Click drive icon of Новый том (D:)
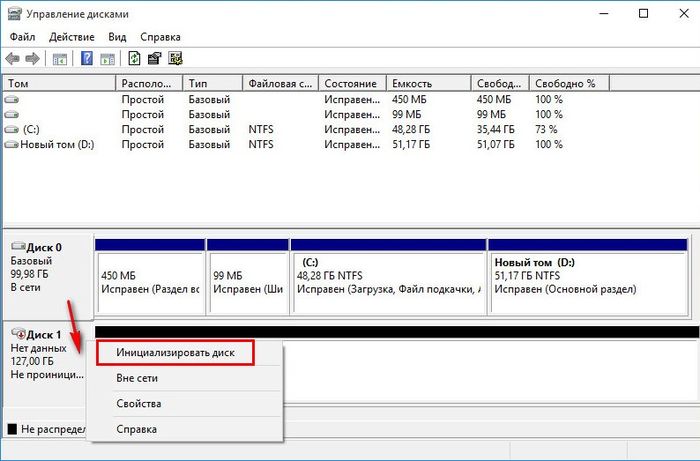The height and width of the screenshot is (461, 700). point(12,145)
